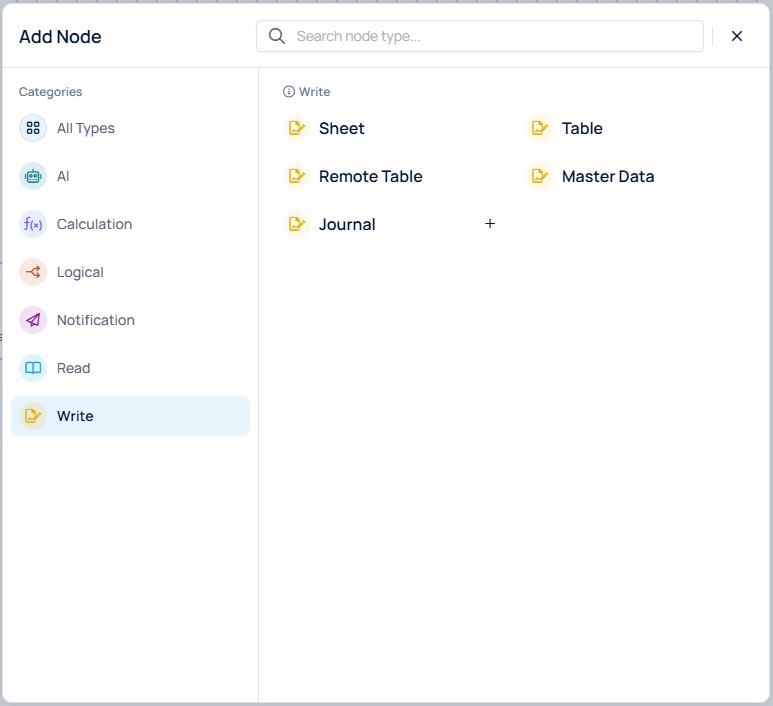Close the Add Node dialog

pyautogui.click(x=737, y=37)
